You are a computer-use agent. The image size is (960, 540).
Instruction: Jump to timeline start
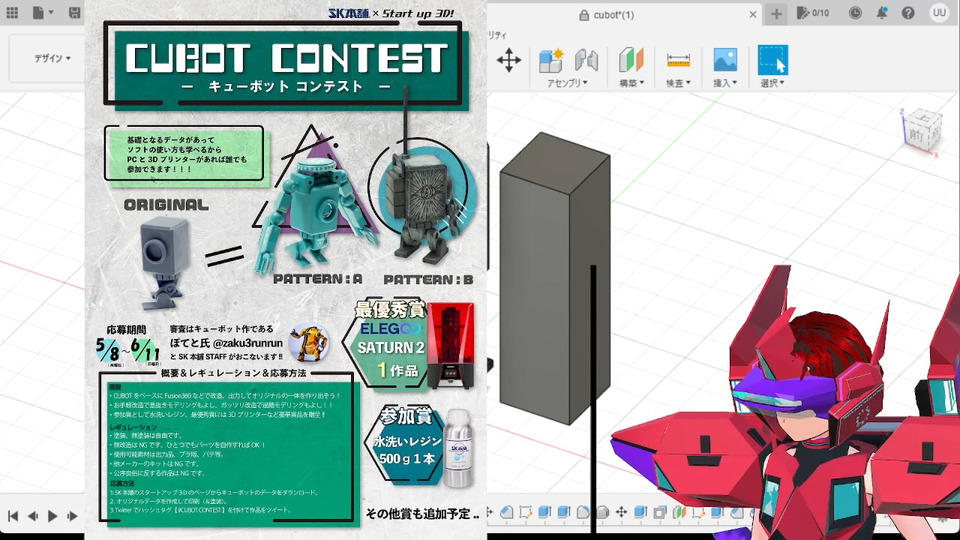tap(13, 516)
